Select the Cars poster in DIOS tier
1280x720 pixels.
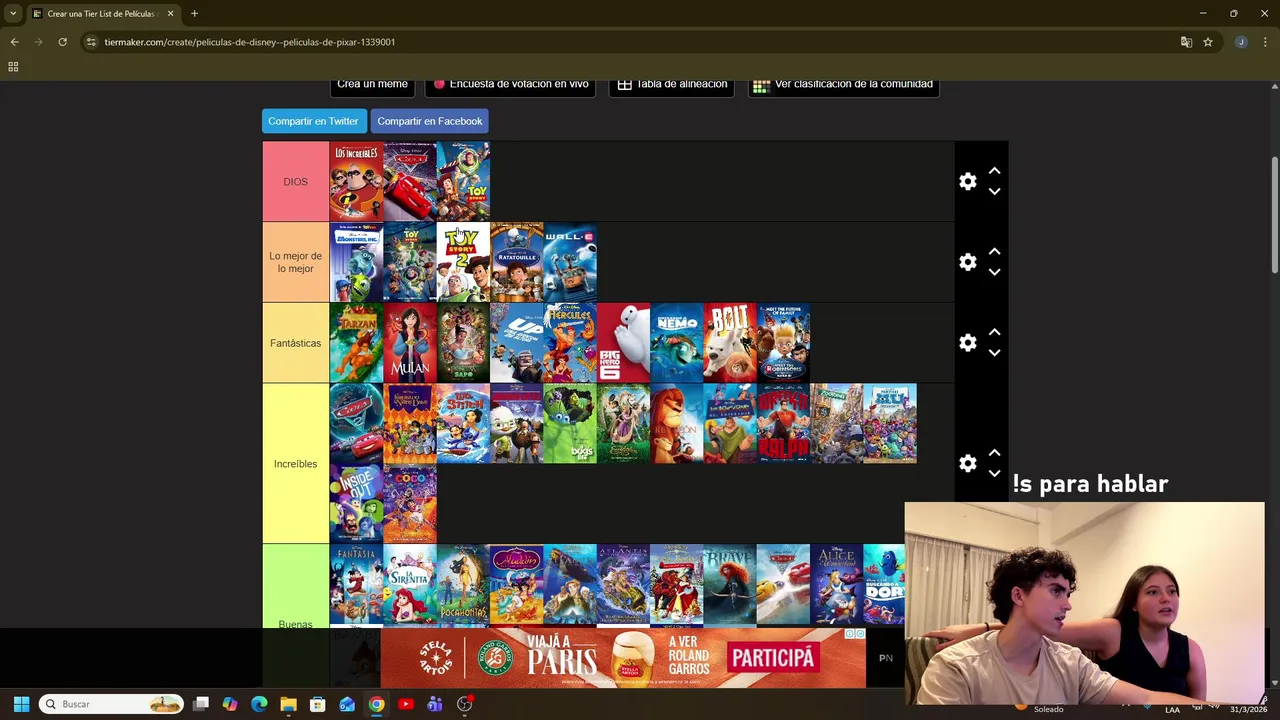pos(410,182)
